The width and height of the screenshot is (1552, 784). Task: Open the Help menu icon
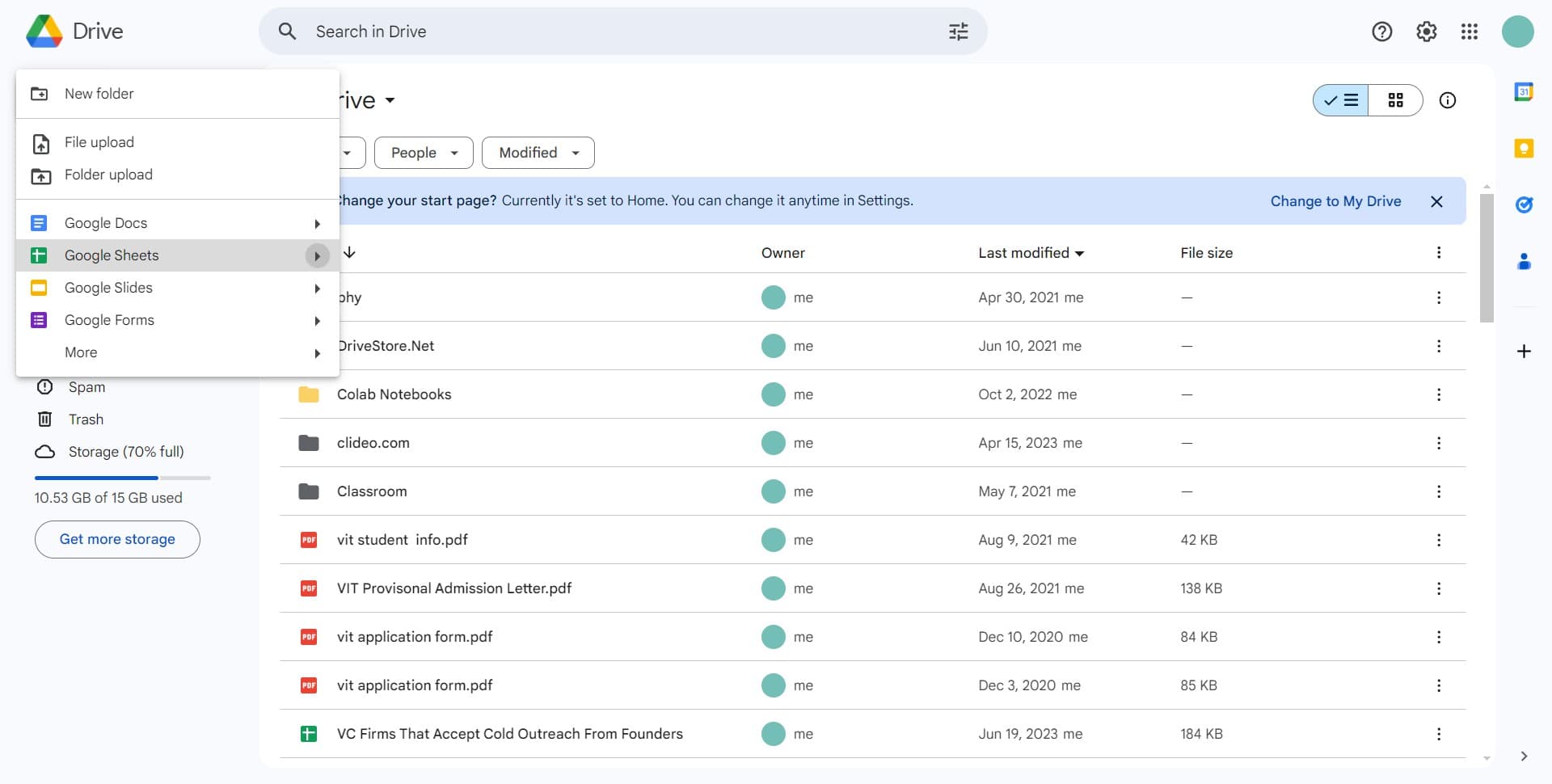1381,31
